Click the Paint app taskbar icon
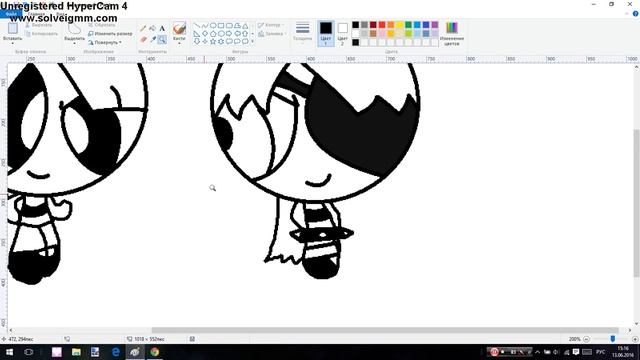Viewport: 640px width, 360px height. 135,352
